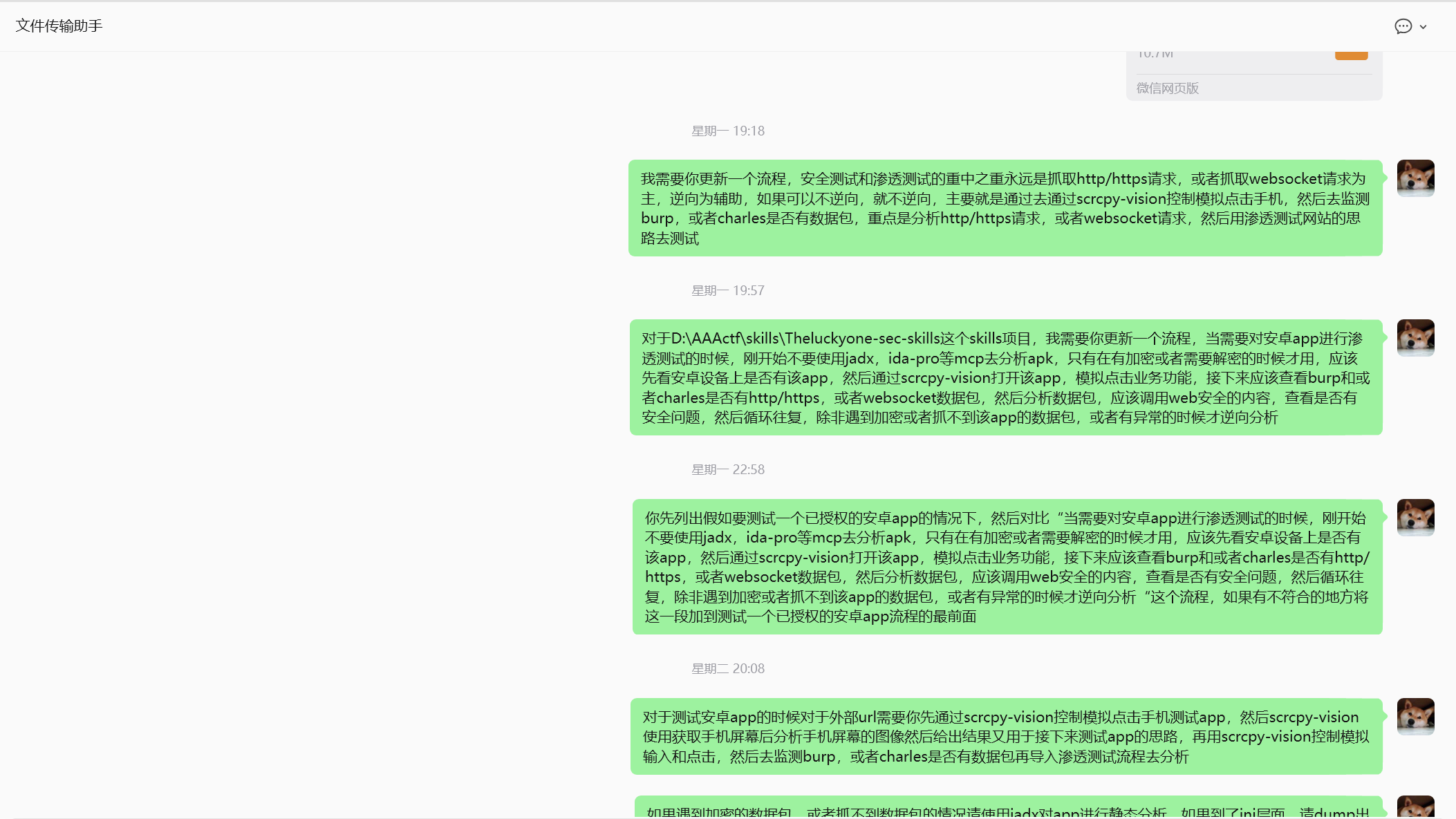Click the 星期一 22:58 timestamp
The width and height of the screenshot is (1456, 819).
coord(728,469)
